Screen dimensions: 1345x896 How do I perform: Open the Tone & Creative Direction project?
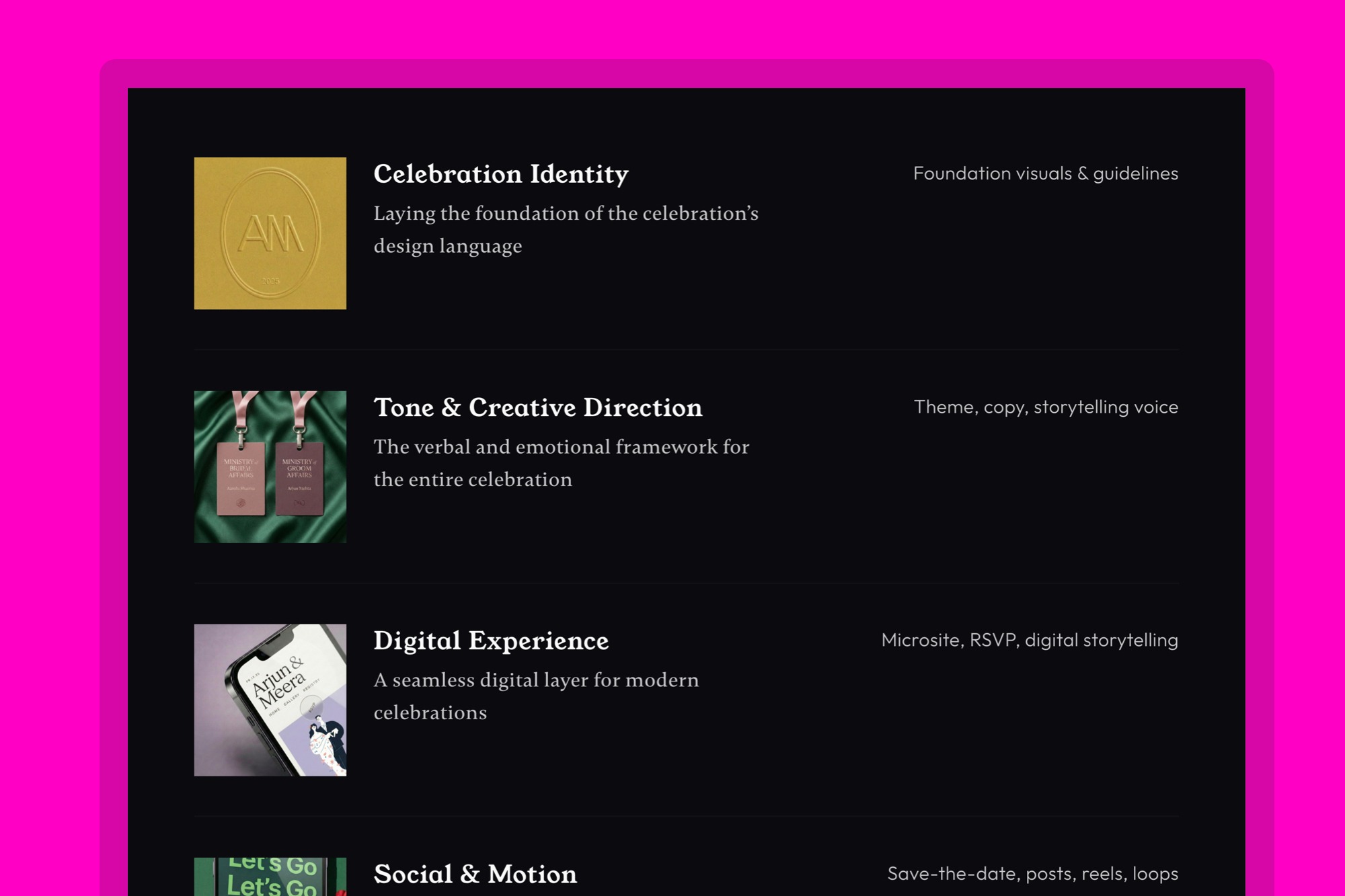(538, 407)
